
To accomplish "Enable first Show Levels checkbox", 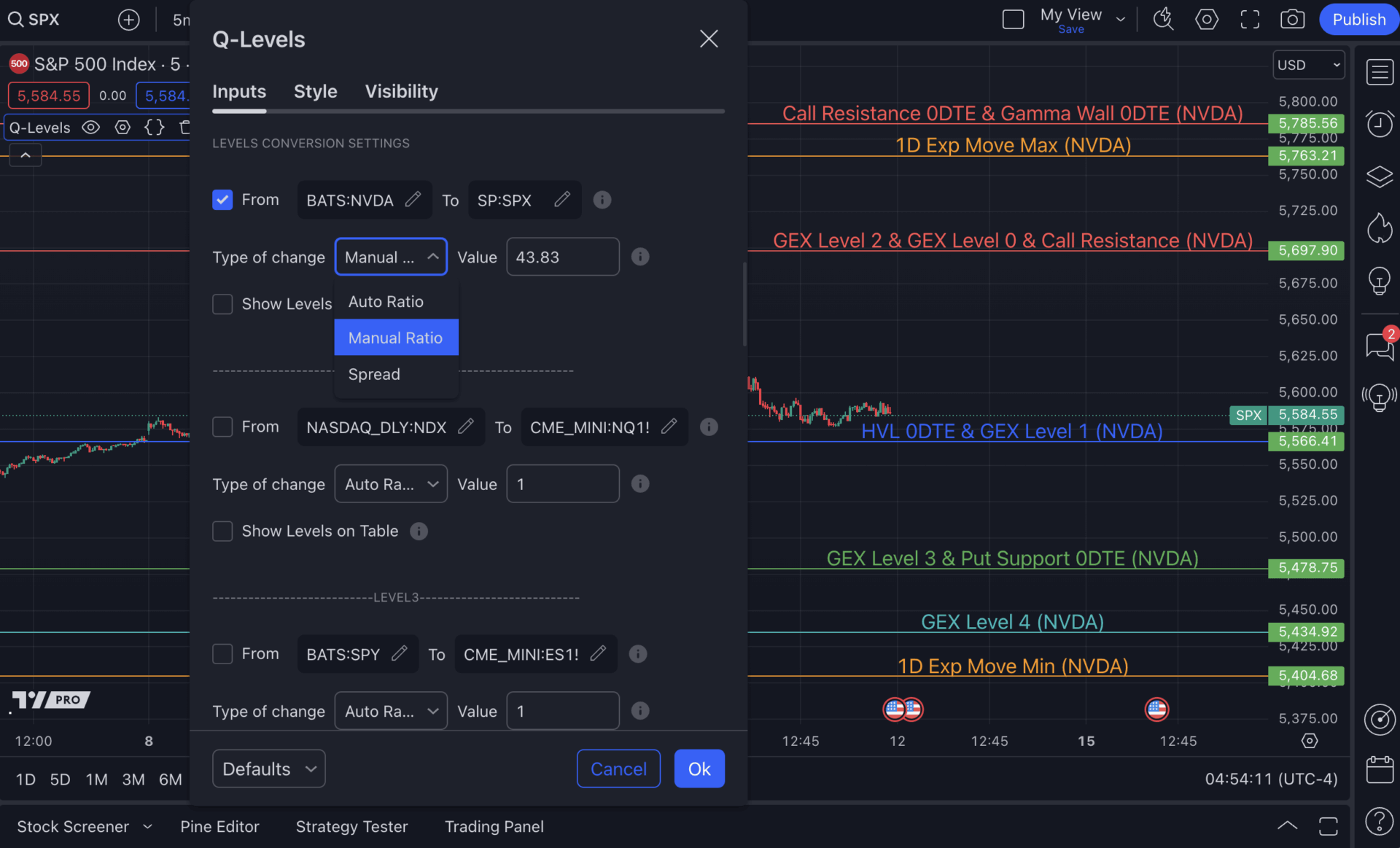I will point(222,304).
